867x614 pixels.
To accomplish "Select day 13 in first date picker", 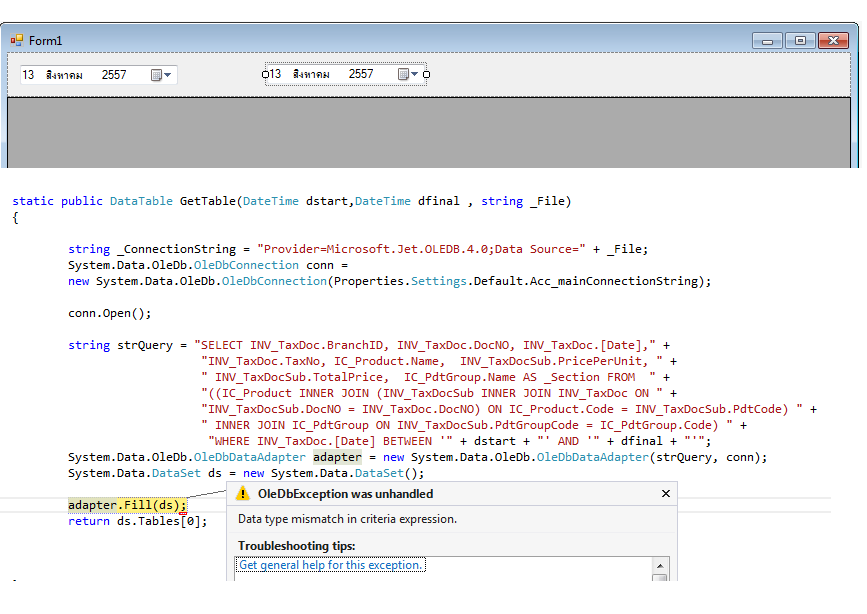I will 28,75.
